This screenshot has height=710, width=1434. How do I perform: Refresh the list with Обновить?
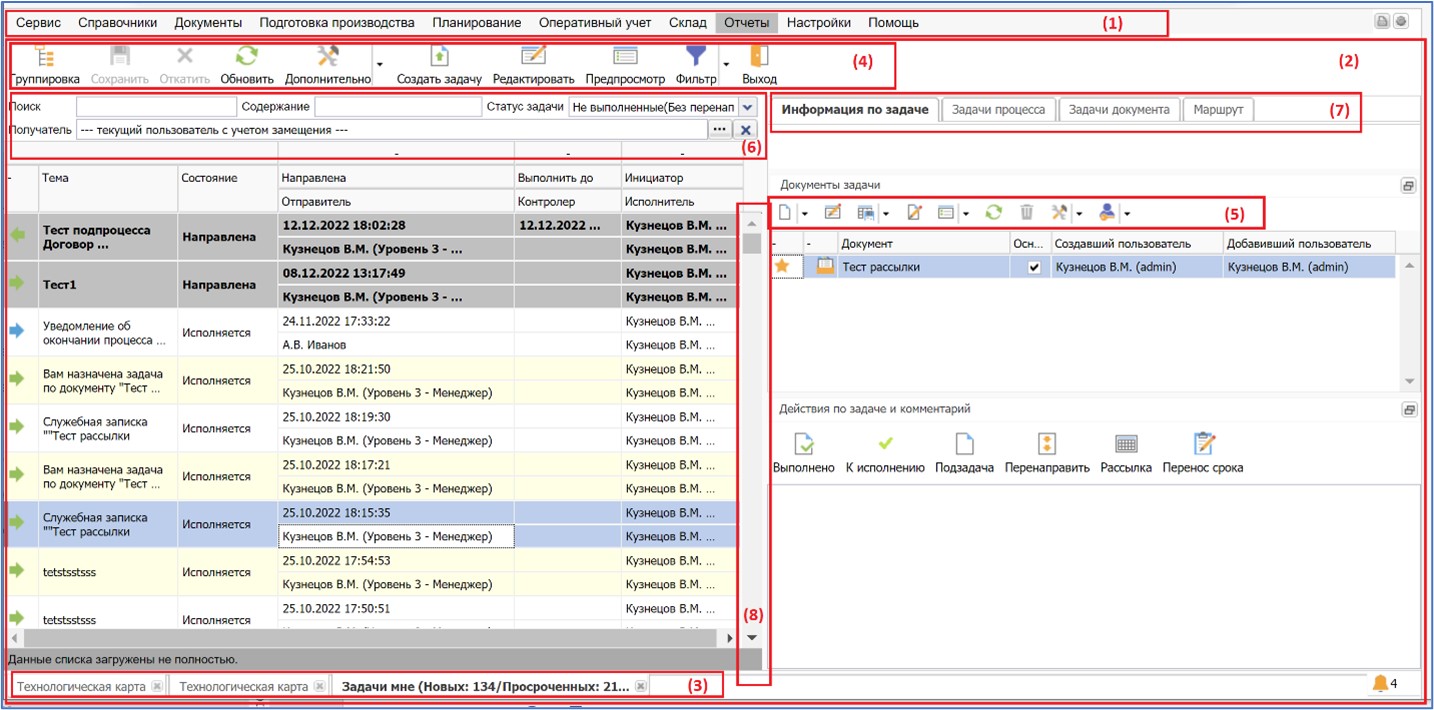click(x=246, y=58)
